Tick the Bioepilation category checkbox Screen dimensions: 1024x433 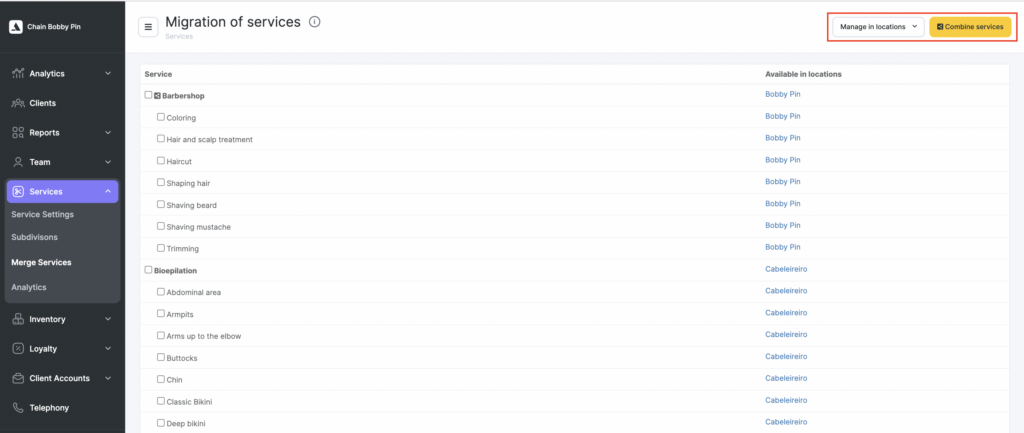click(149, 270)
